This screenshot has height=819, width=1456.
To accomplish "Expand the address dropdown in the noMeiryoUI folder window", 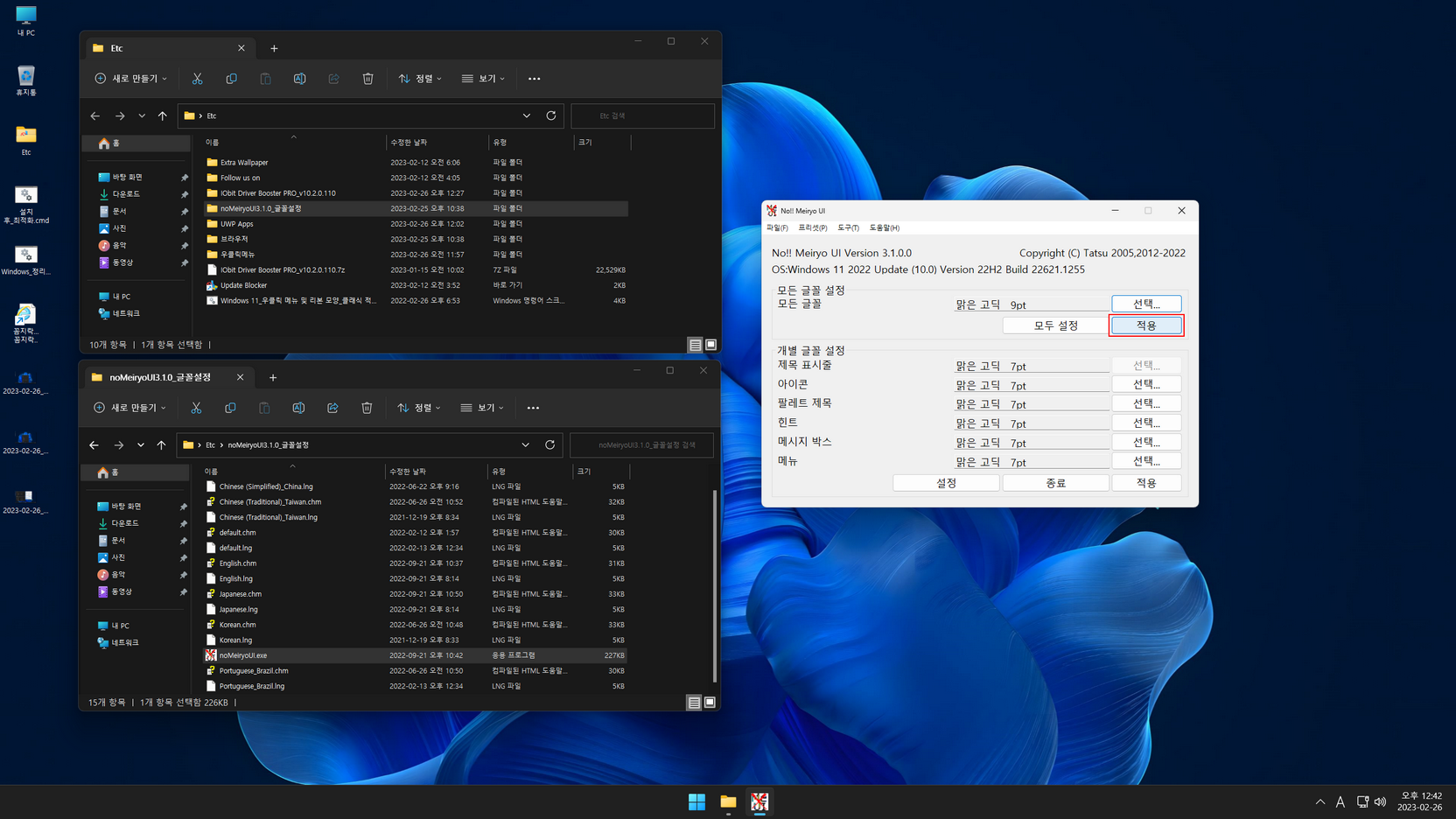I will (526, 444).
